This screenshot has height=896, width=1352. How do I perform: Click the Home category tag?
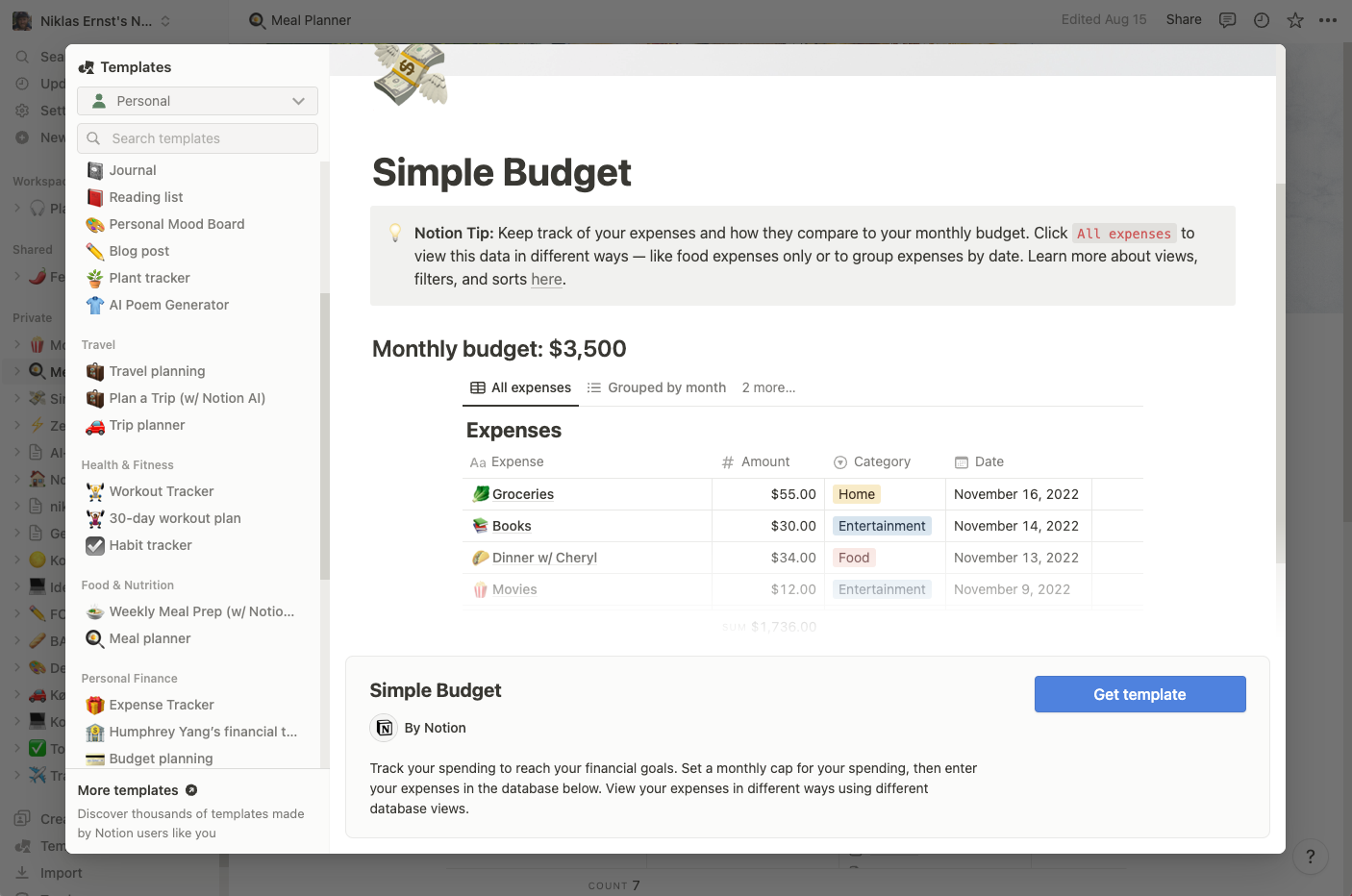coord(857,494)
